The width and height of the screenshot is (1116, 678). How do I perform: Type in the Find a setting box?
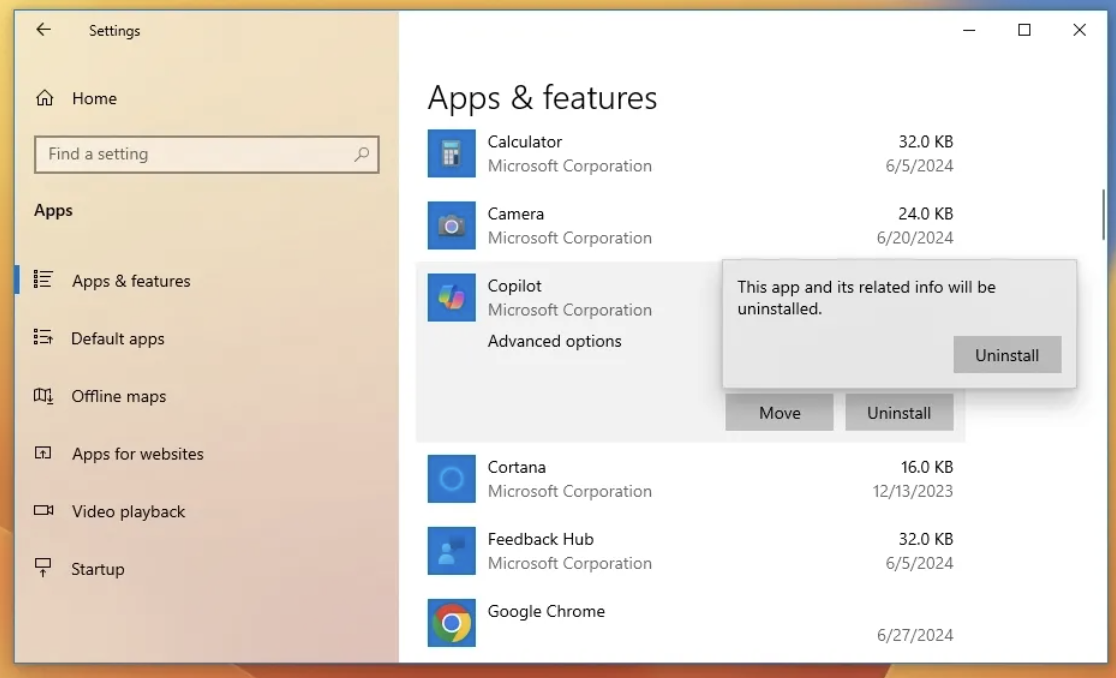point(195,154)
